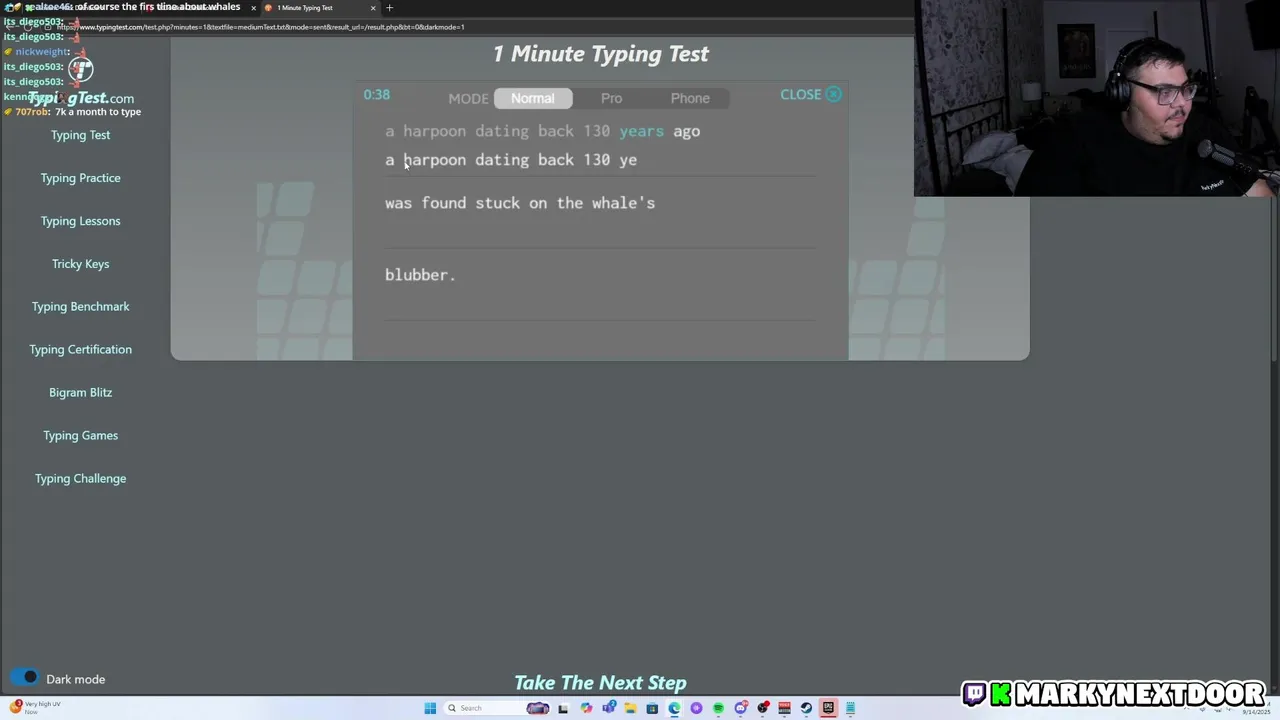Close the "1 Minute Typing Test" browser tab
Viewport: 1280px width, 720px height.
(373, 8)
